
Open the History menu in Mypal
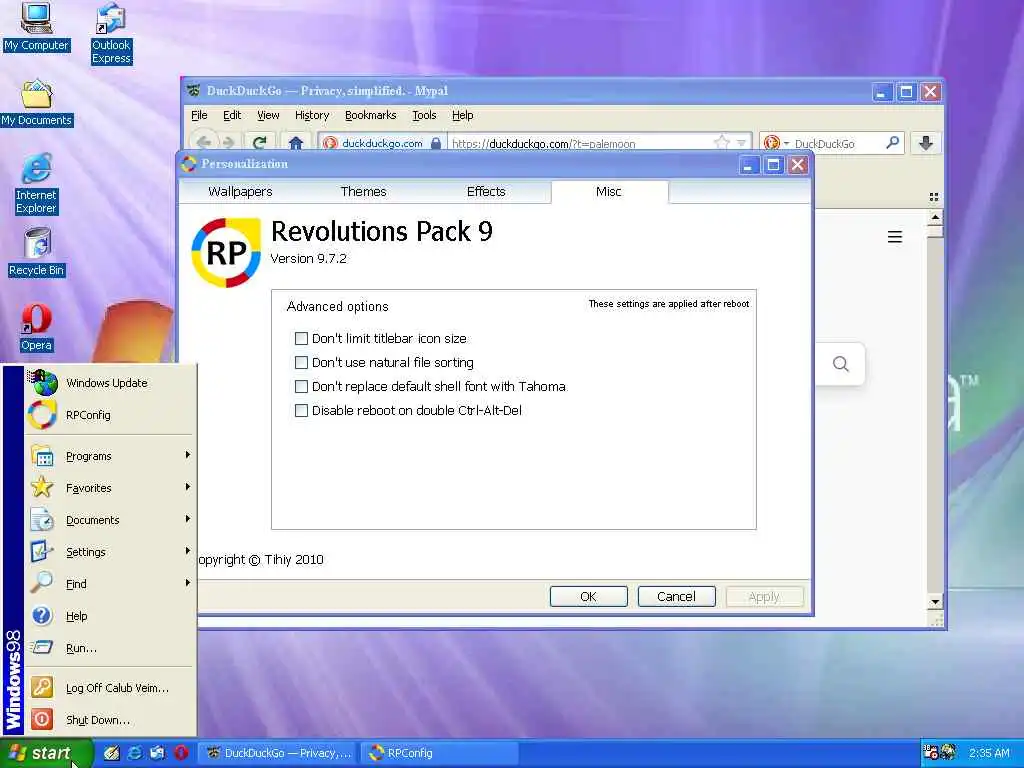[x=312, y=115]
